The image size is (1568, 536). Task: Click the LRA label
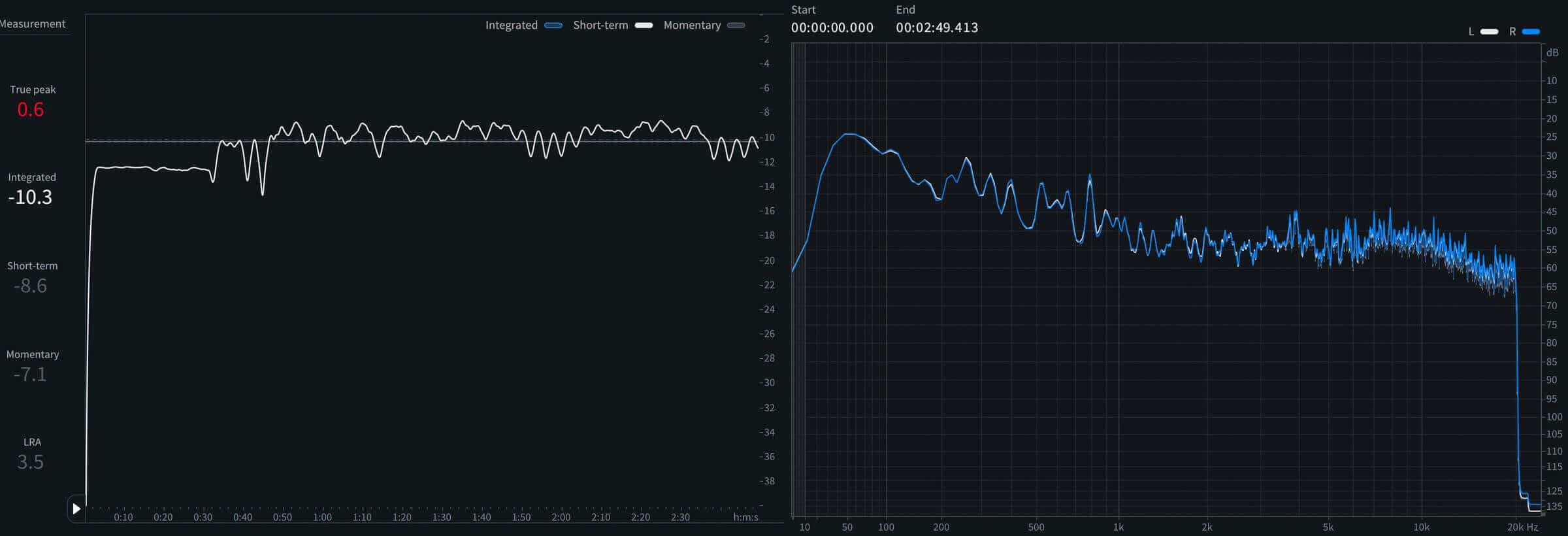click(32, 442)
